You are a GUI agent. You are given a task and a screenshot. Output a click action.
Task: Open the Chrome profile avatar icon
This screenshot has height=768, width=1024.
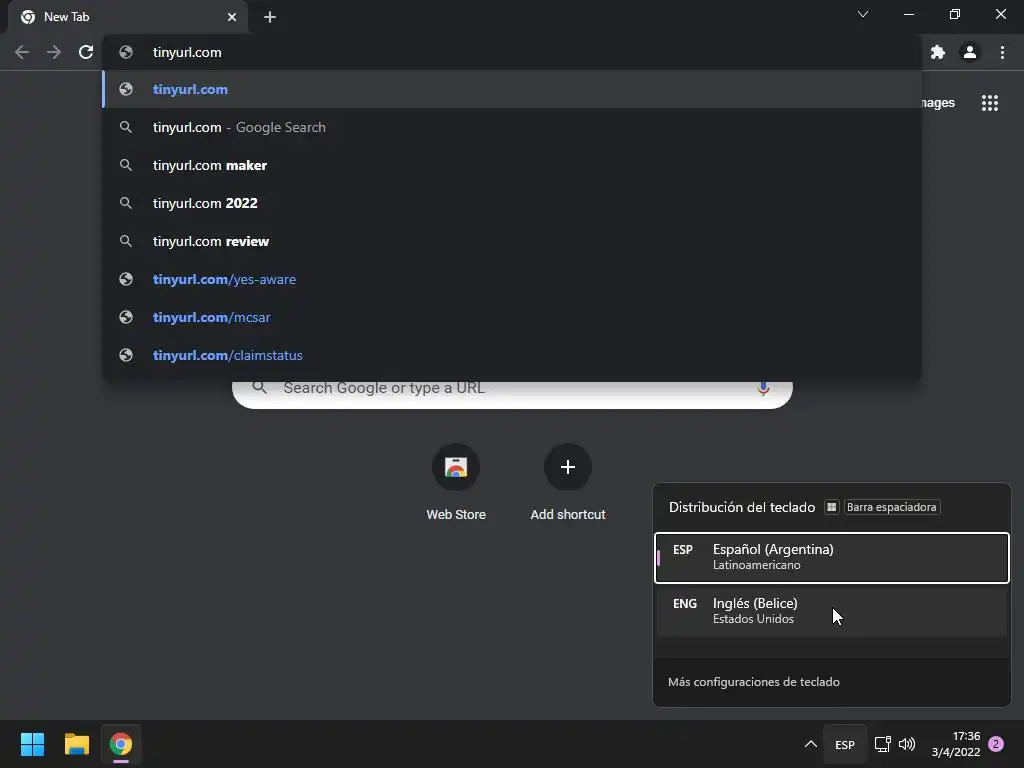click(x=970, y=52)
